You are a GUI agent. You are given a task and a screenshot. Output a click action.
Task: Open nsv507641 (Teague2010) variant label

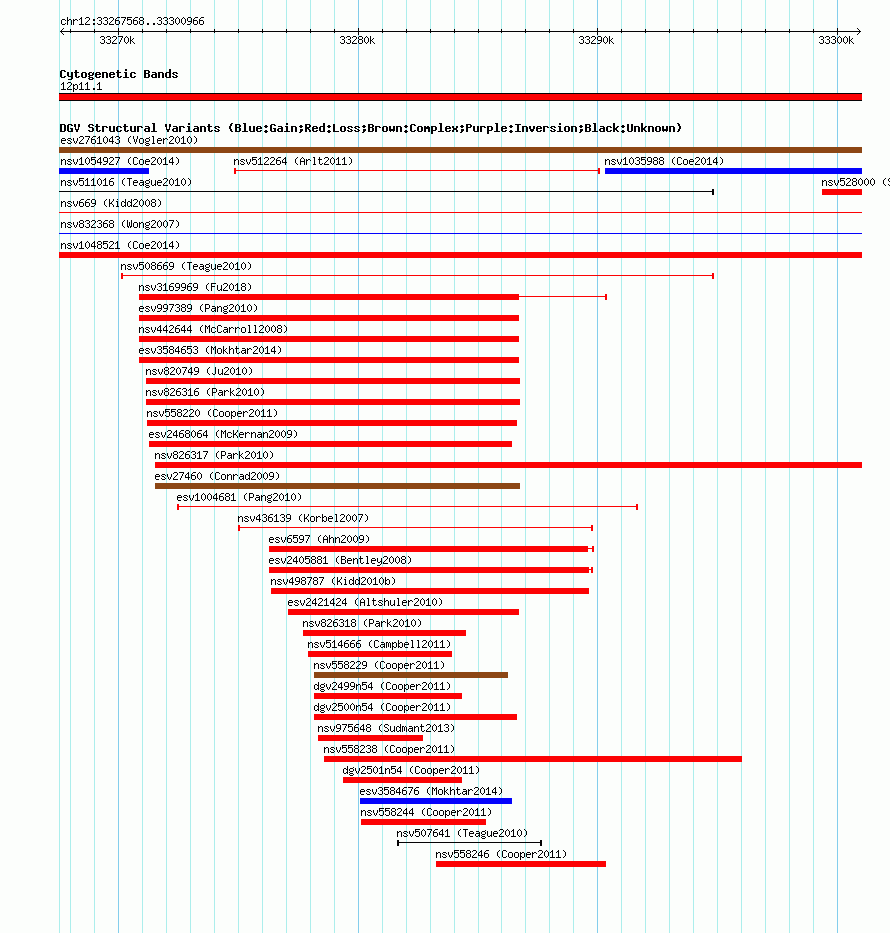pos(462,834)
